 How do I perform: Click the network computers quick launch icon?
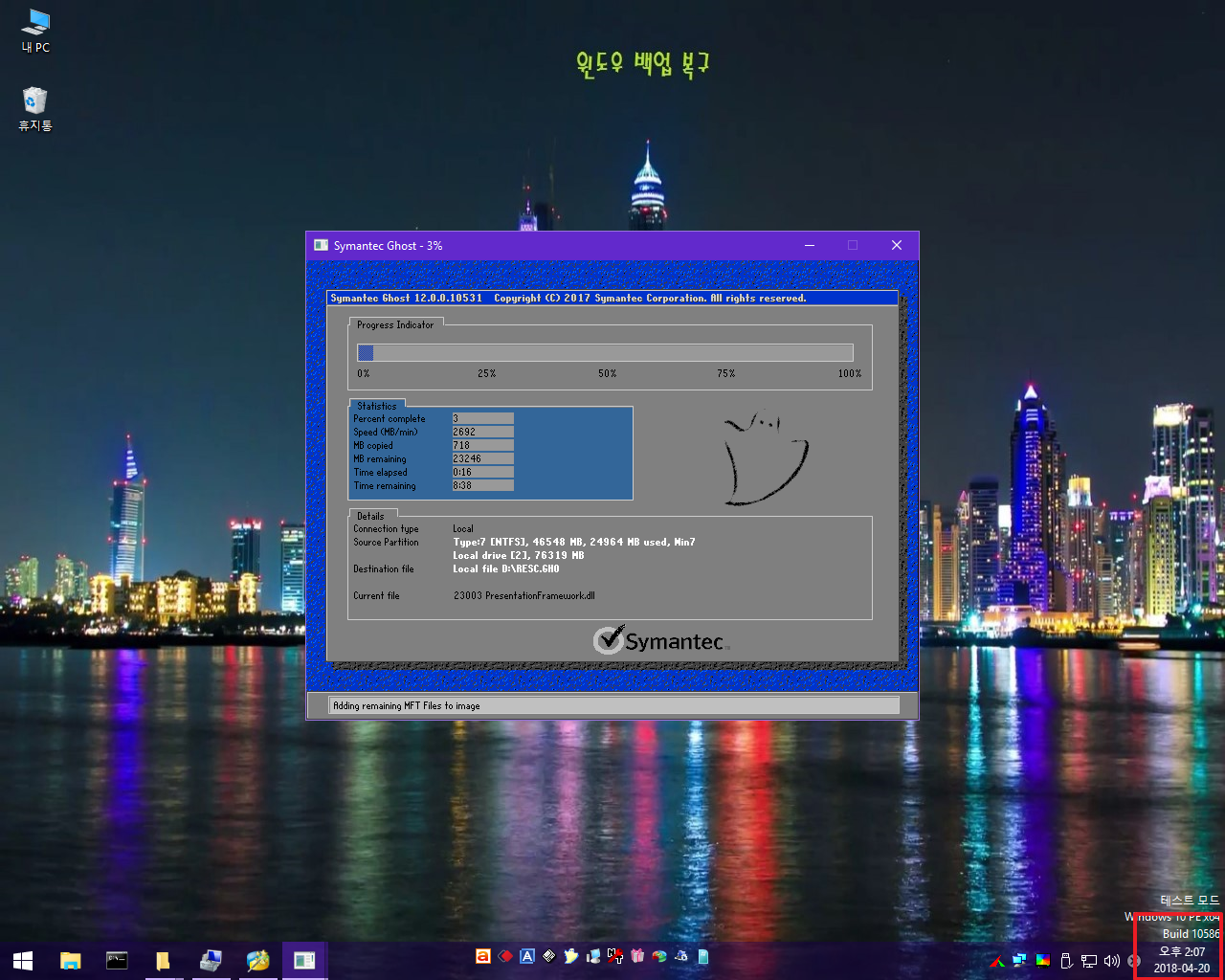pyautogui.click(x=593, y=956)
